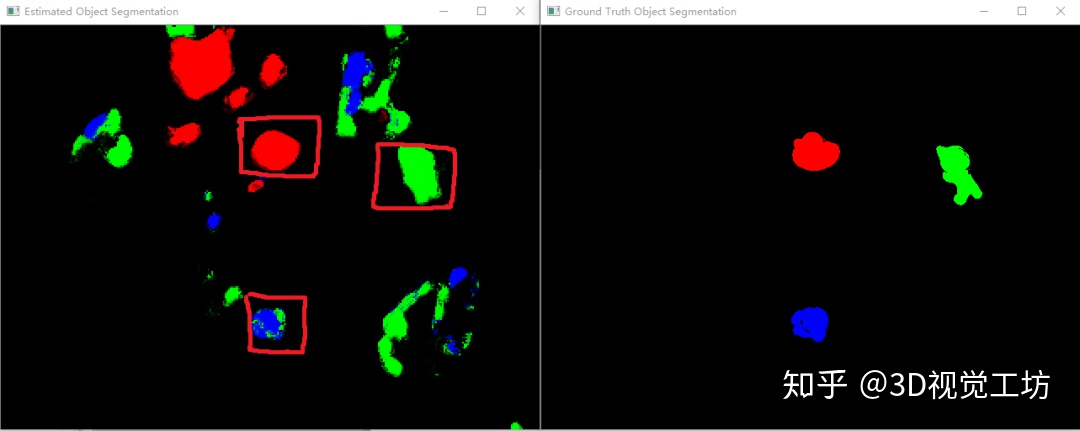Click the red blob in Ground Truth window

click(x=816, y=151)
